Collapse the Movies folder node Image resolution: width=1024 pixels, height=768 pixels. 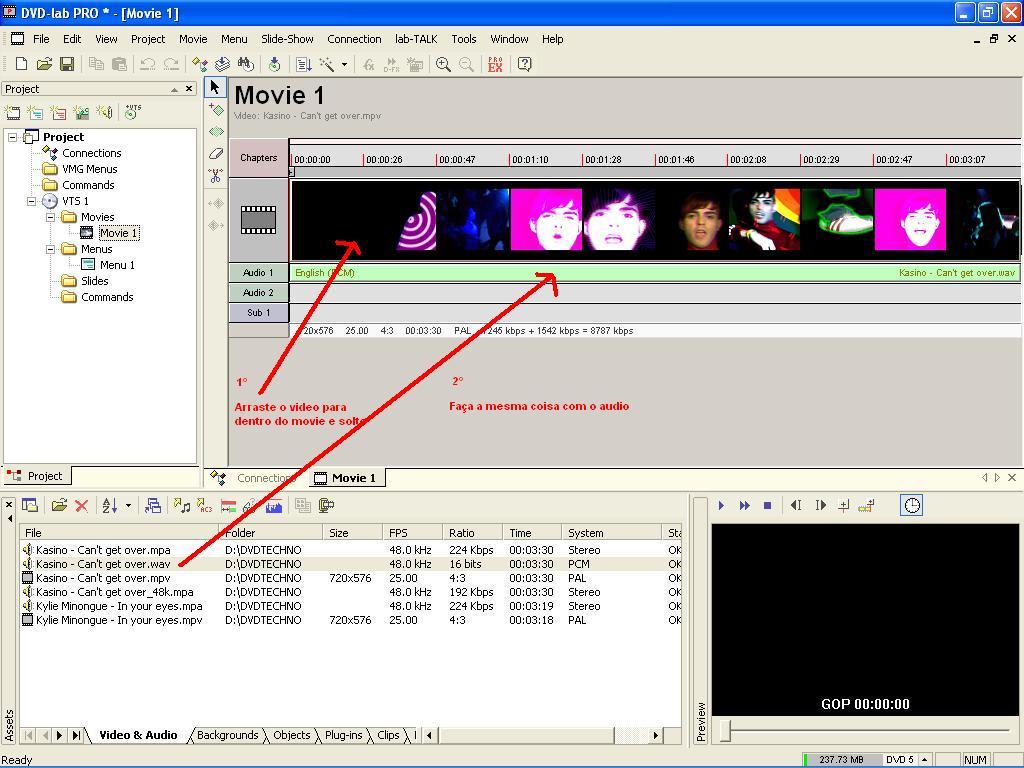50,217
